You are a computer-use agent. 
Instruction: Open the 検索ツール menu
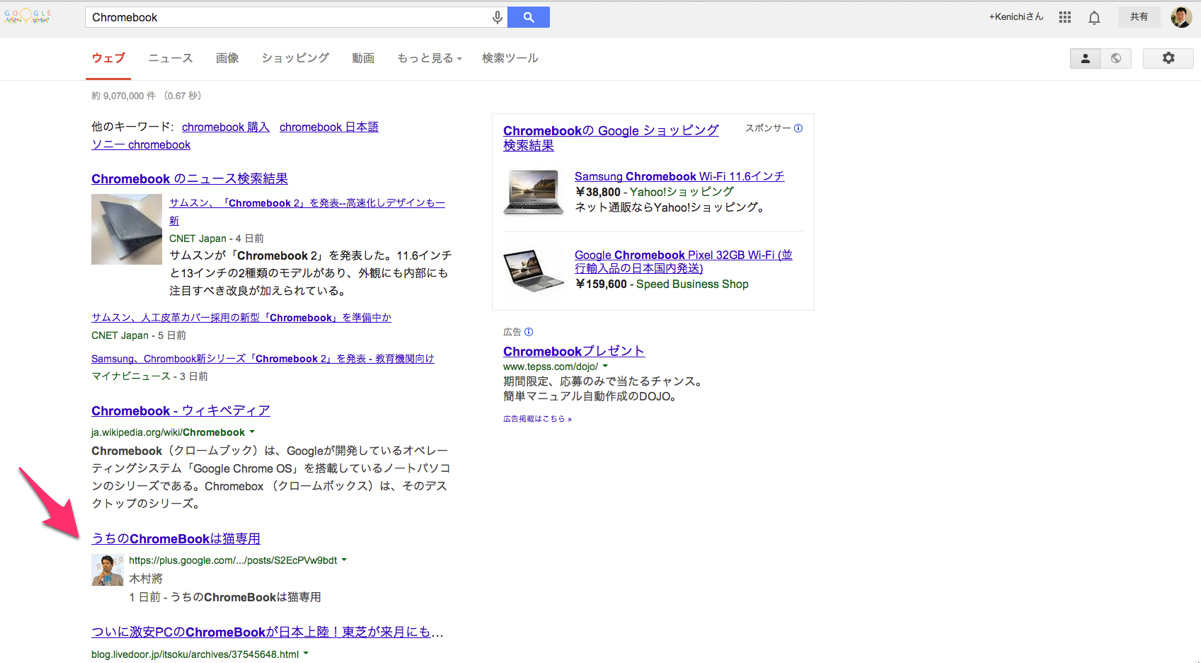click(x=510, y=58)
